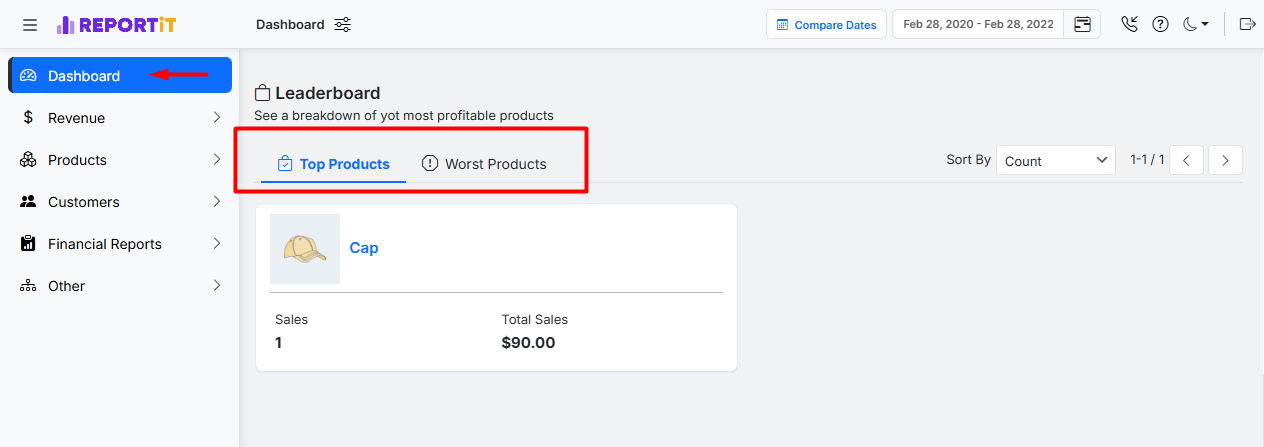Open the dark mode theme dropdown
The image size is (1264, 447).
1196,25
